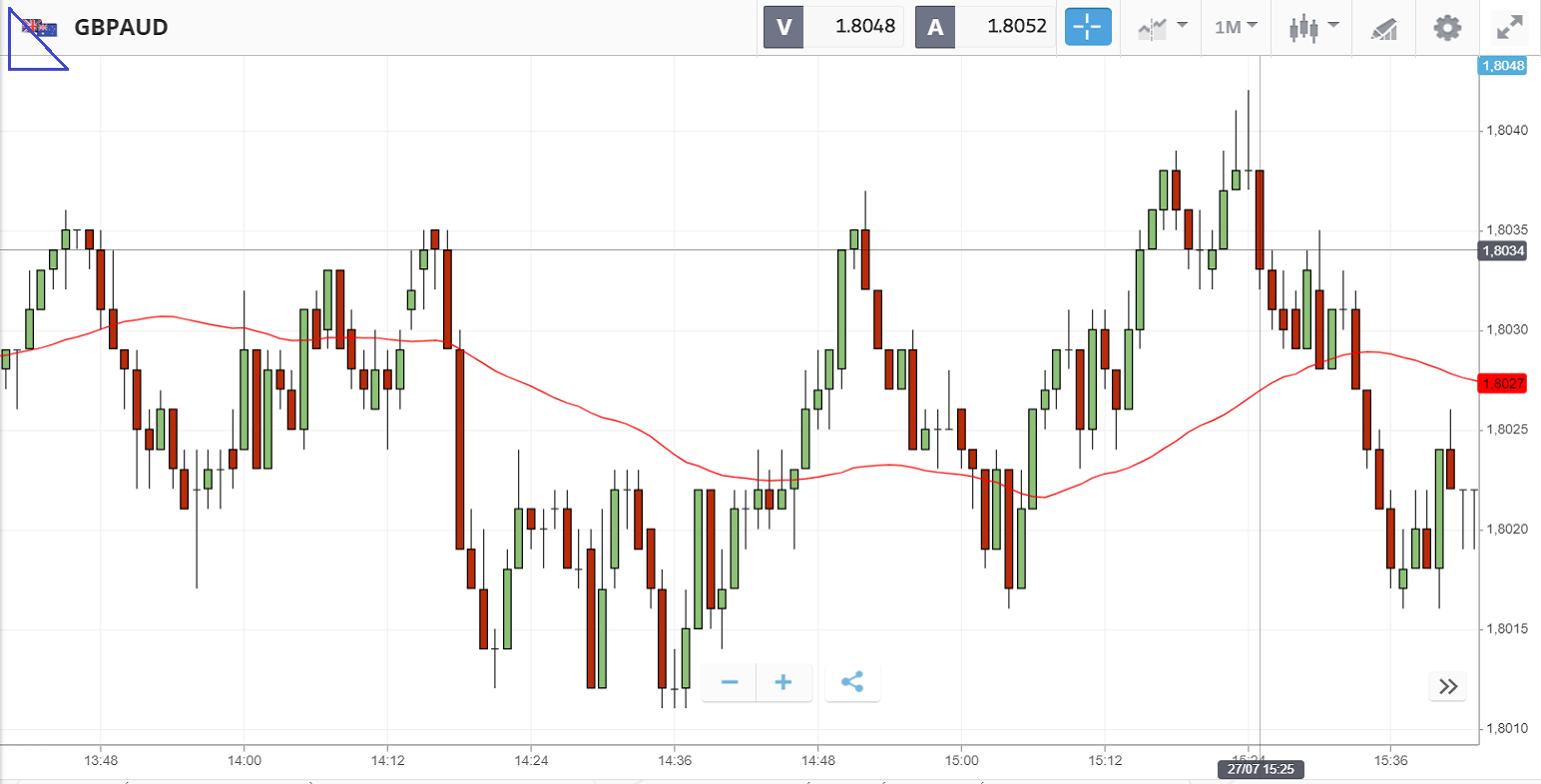Open the candlestick chart type dropdown
Viewport: 1541px width, 784px height.
[1312, 27]
